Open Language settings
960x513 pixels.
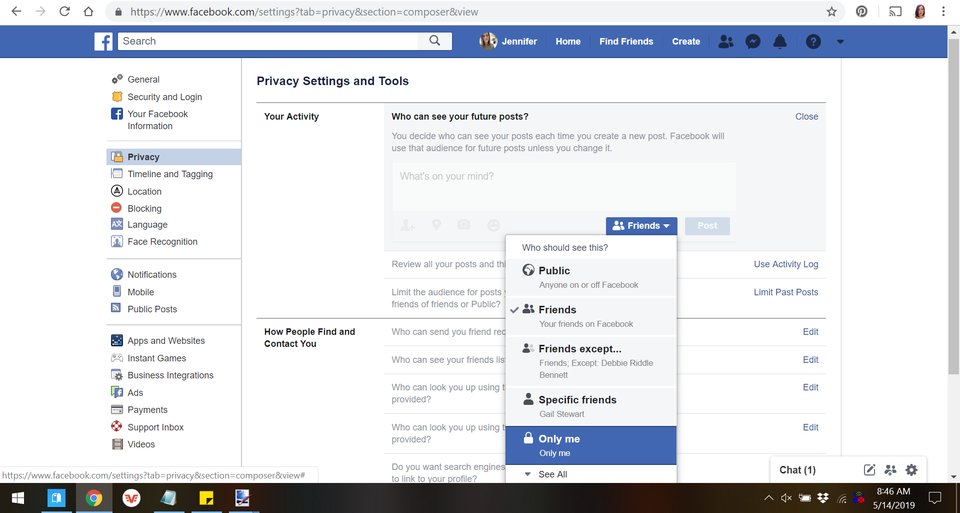click(147, 225)
